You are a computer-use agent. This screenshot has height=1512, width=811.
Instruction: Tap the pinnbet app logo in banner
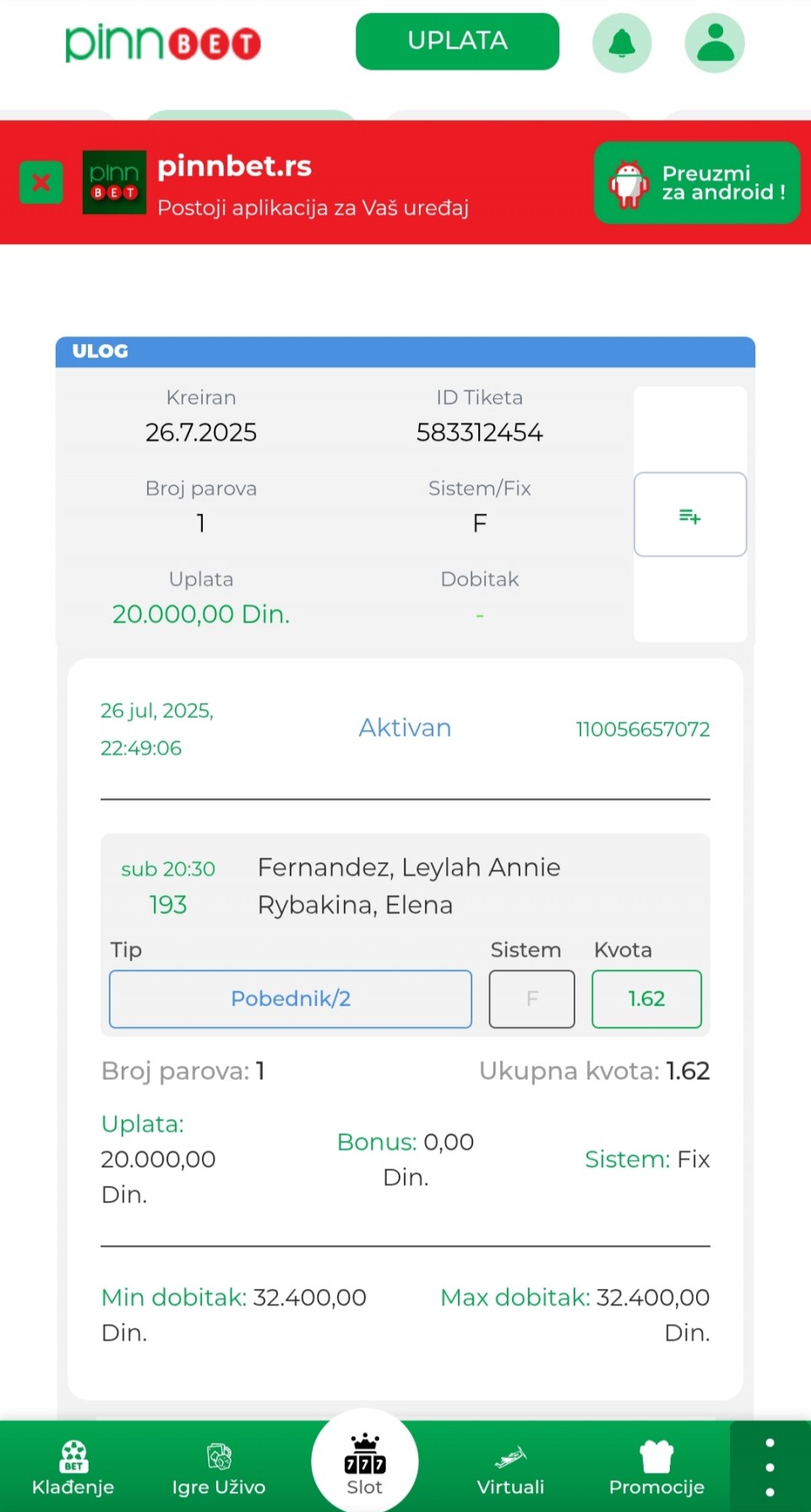(114, 183)
